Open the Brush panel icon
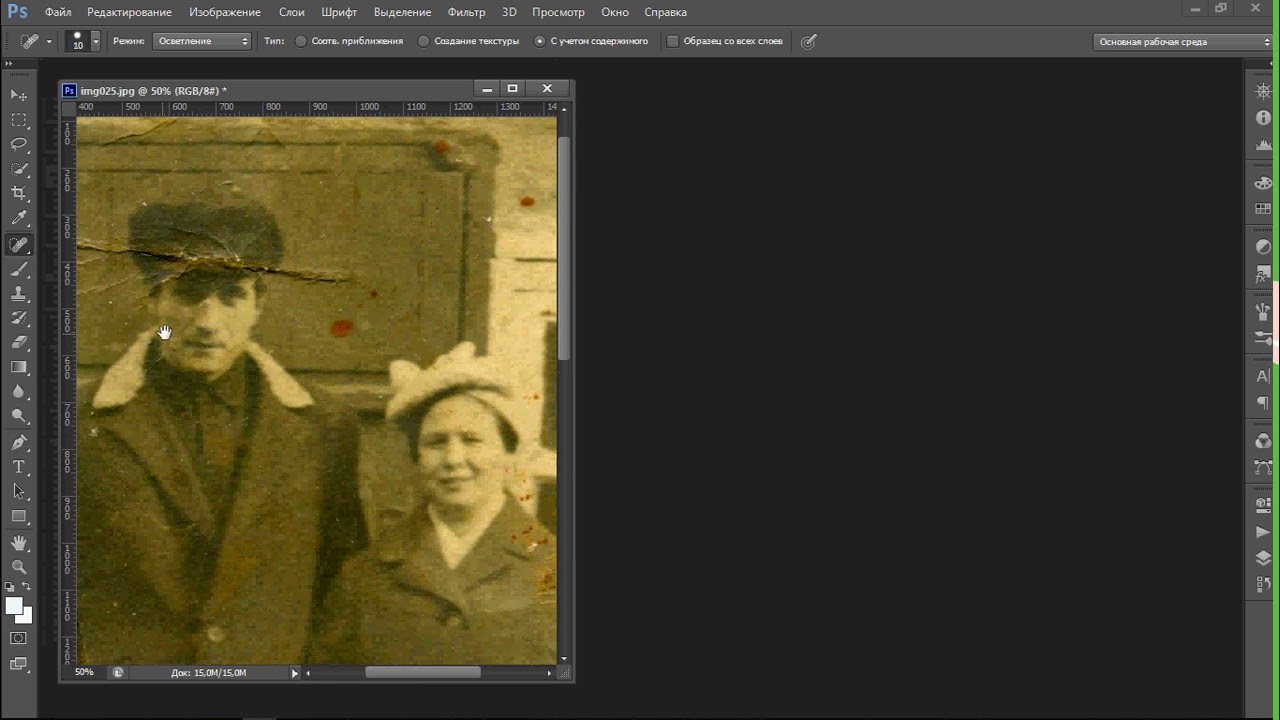 tap(1263, 312)
